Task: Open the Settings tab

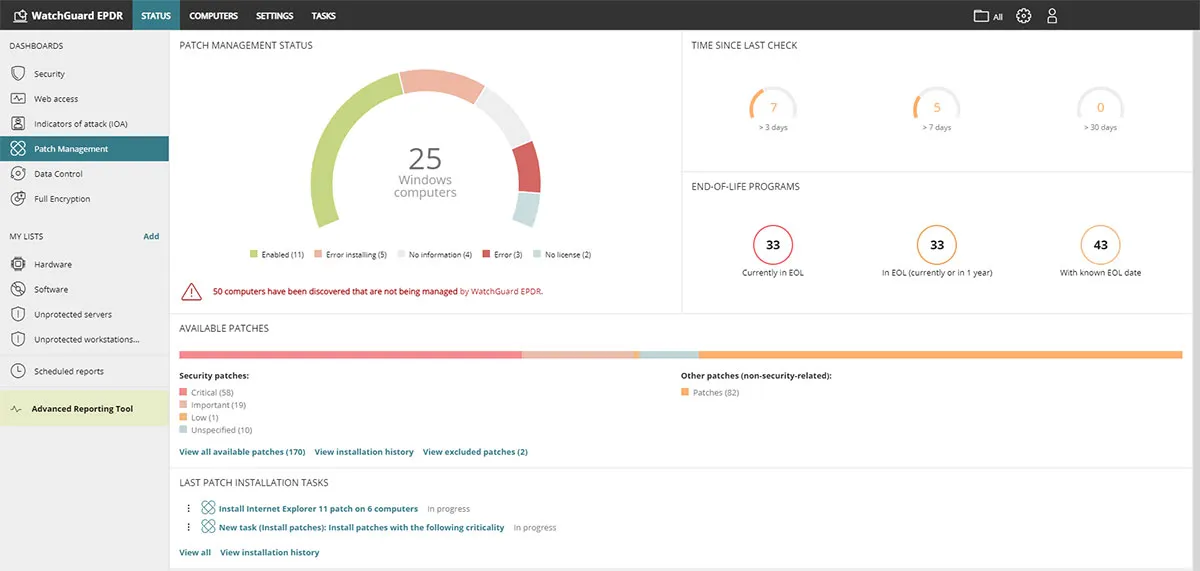Action: point(274,16)
